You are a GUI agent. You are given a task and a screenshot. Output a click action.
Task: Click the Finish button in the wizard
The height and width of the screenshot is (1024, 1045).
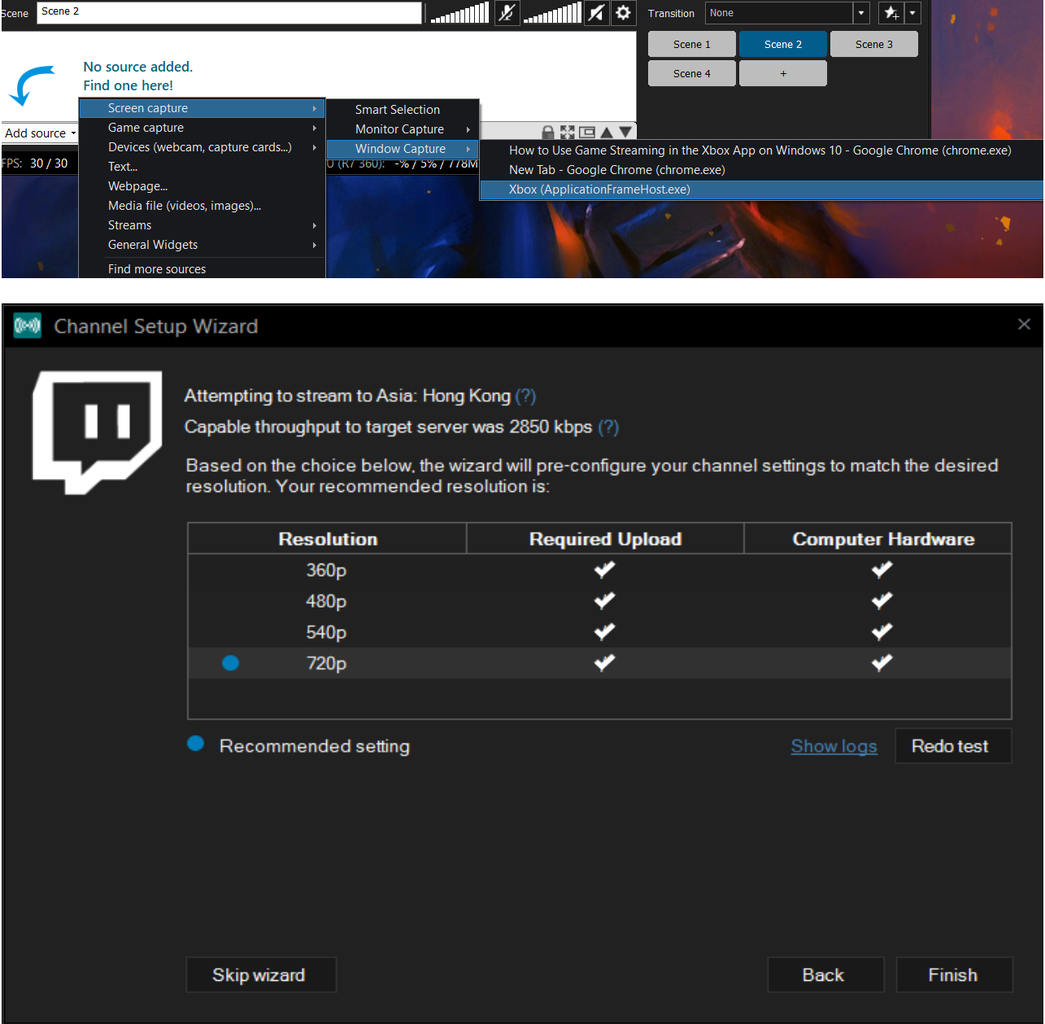pyautogui.click(x=953, y=974)
